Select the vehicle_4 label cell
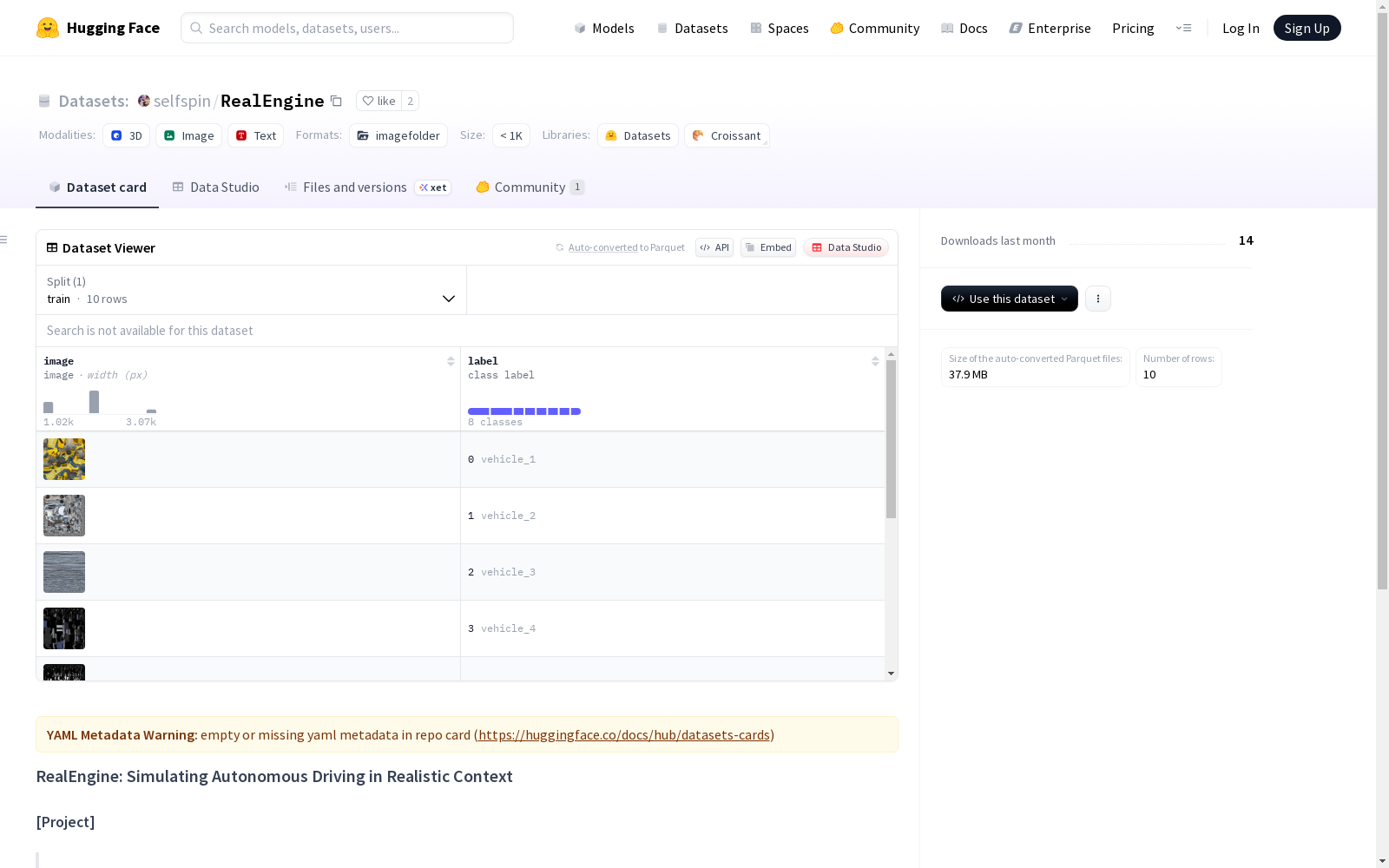This screenshot has width=1389, height=868. pyautogui.click(x=673, y=628)
